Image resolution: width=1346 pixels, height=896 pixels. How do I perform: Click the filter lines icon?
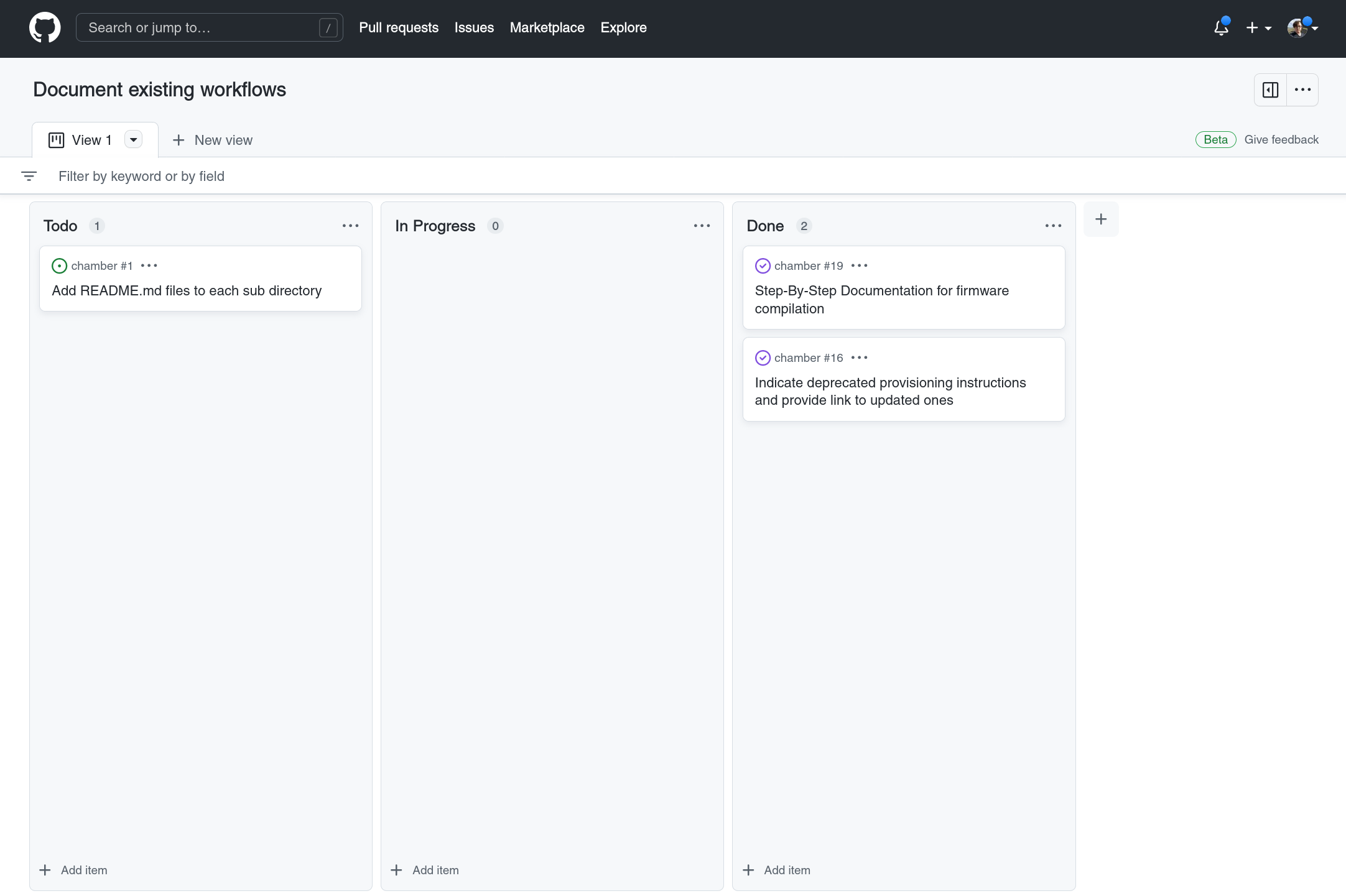(x=29, y=176)
